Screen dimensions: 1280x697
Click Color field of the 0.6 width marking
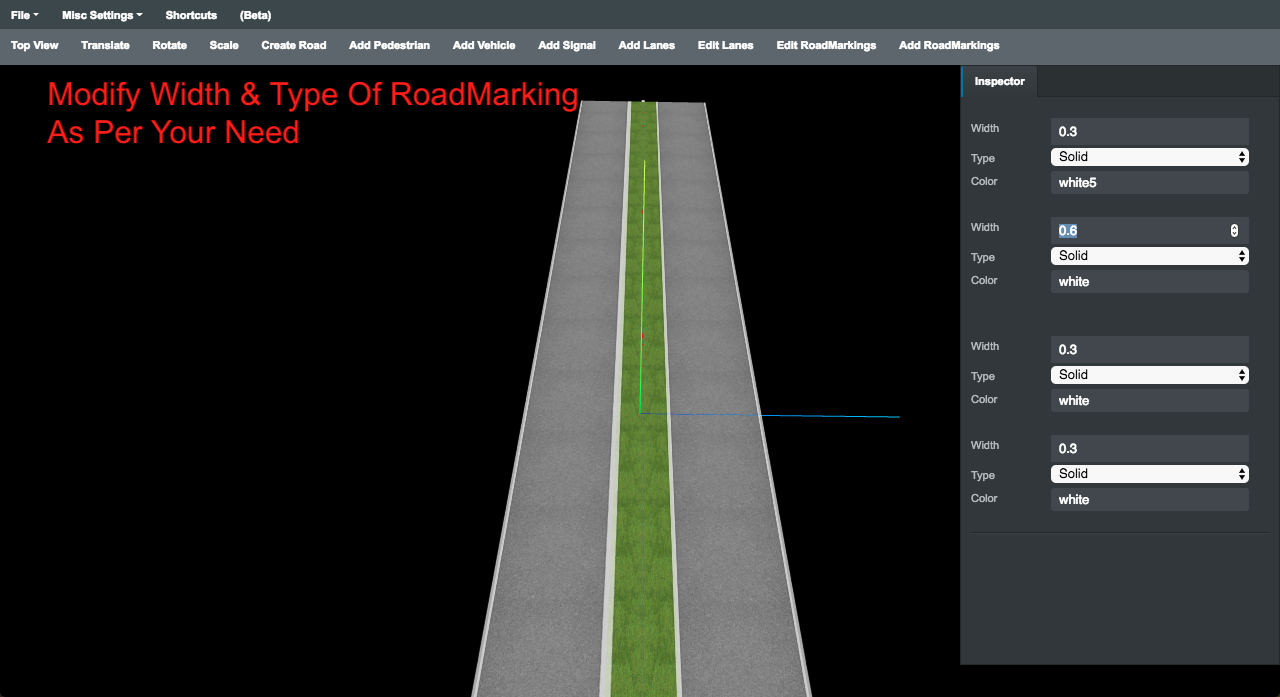[1150, 281]
